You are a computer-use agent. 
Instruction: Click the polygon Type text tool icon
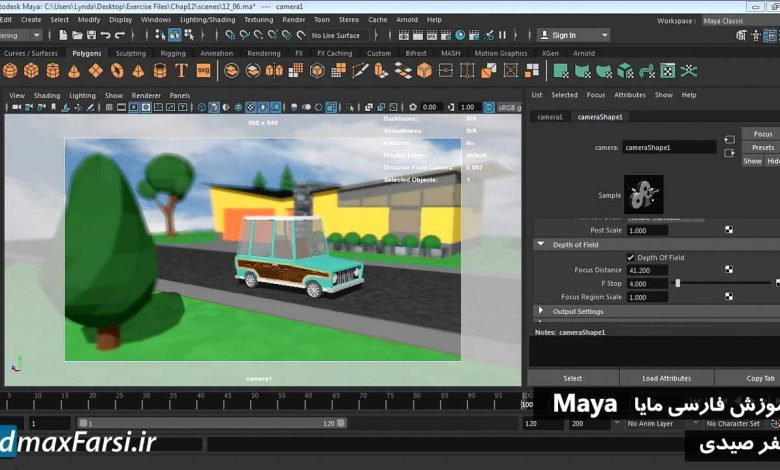pos(181,71)
